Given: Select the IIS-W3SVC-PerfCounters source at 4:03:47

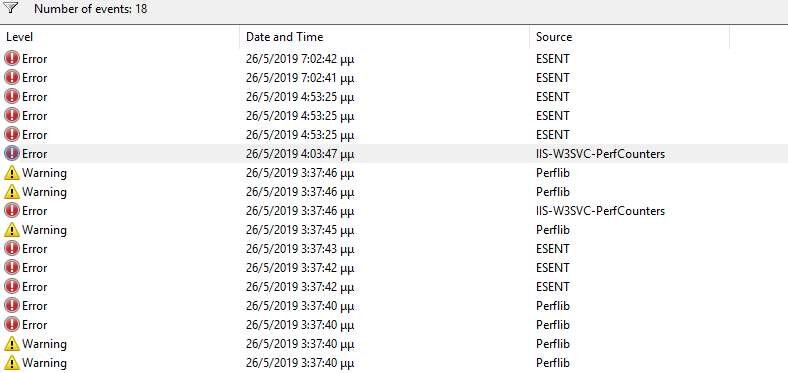Looking at the screenshot, I should click(601, 154).
